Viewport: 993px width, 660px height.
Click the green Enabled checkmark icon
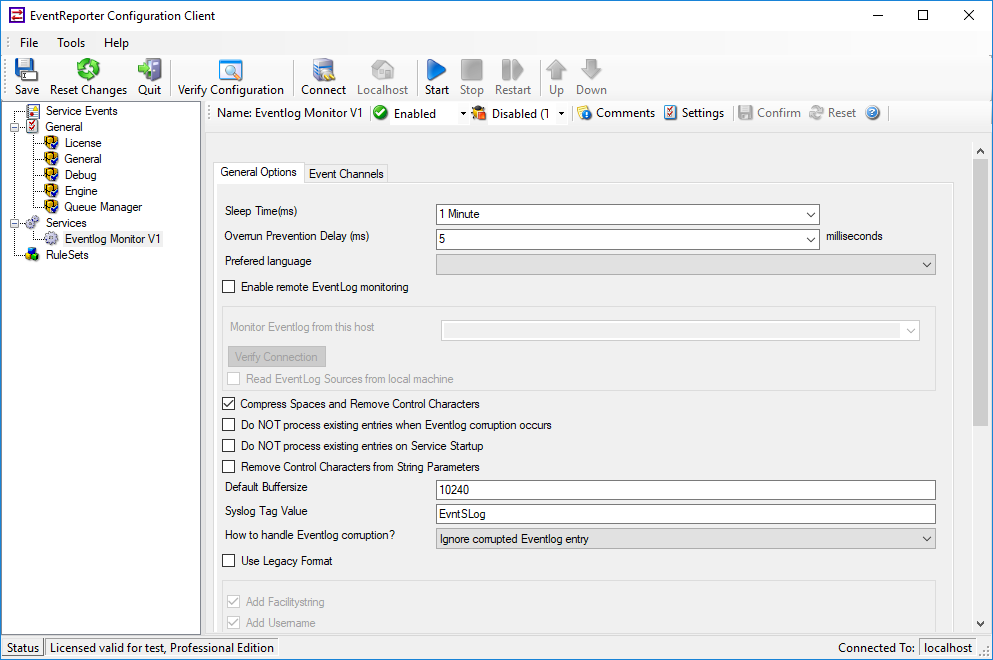pyautogui.click(x=380, y=113)
